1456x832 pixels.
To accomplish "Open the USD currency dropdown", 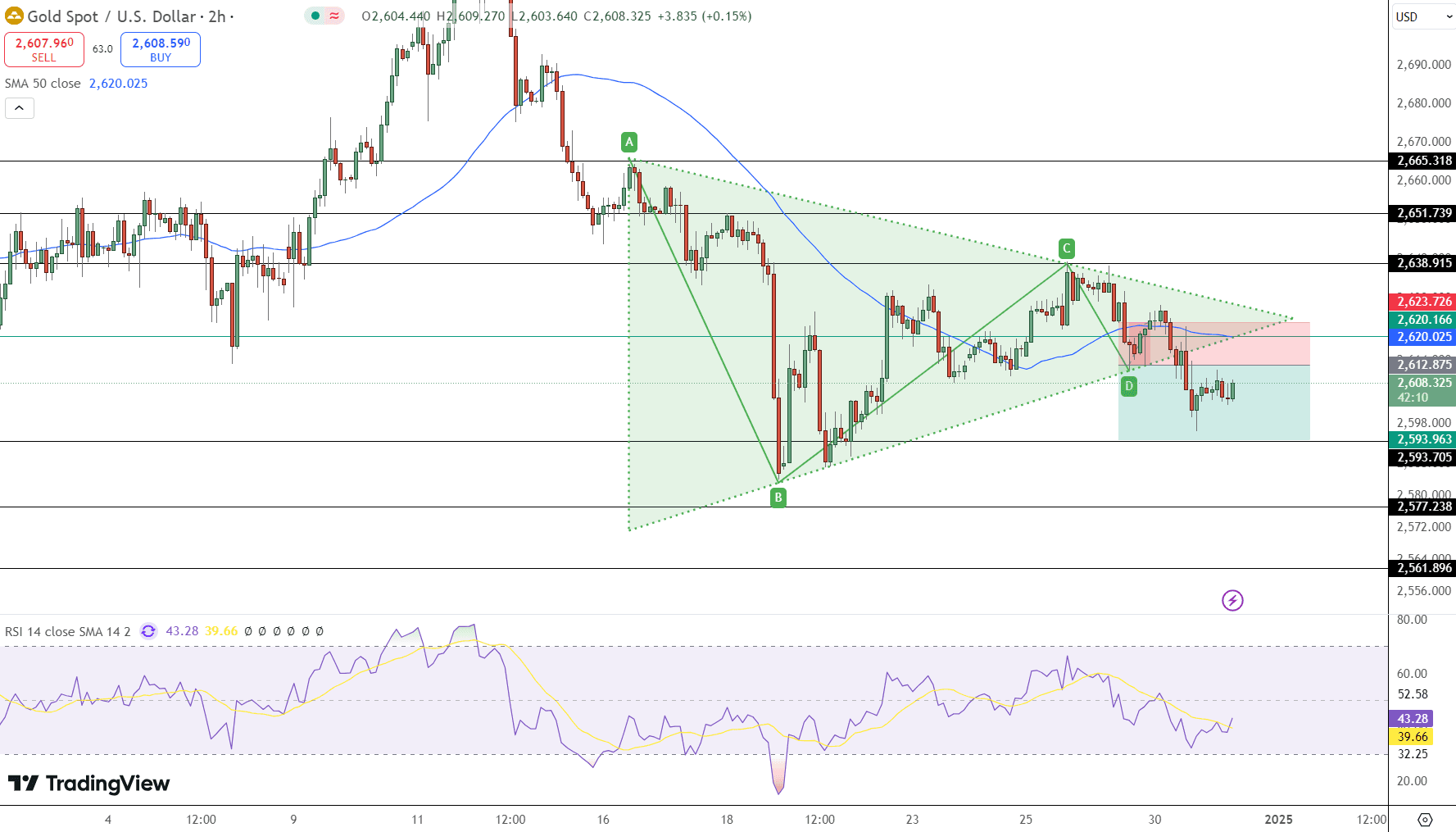I will 1423,16.
